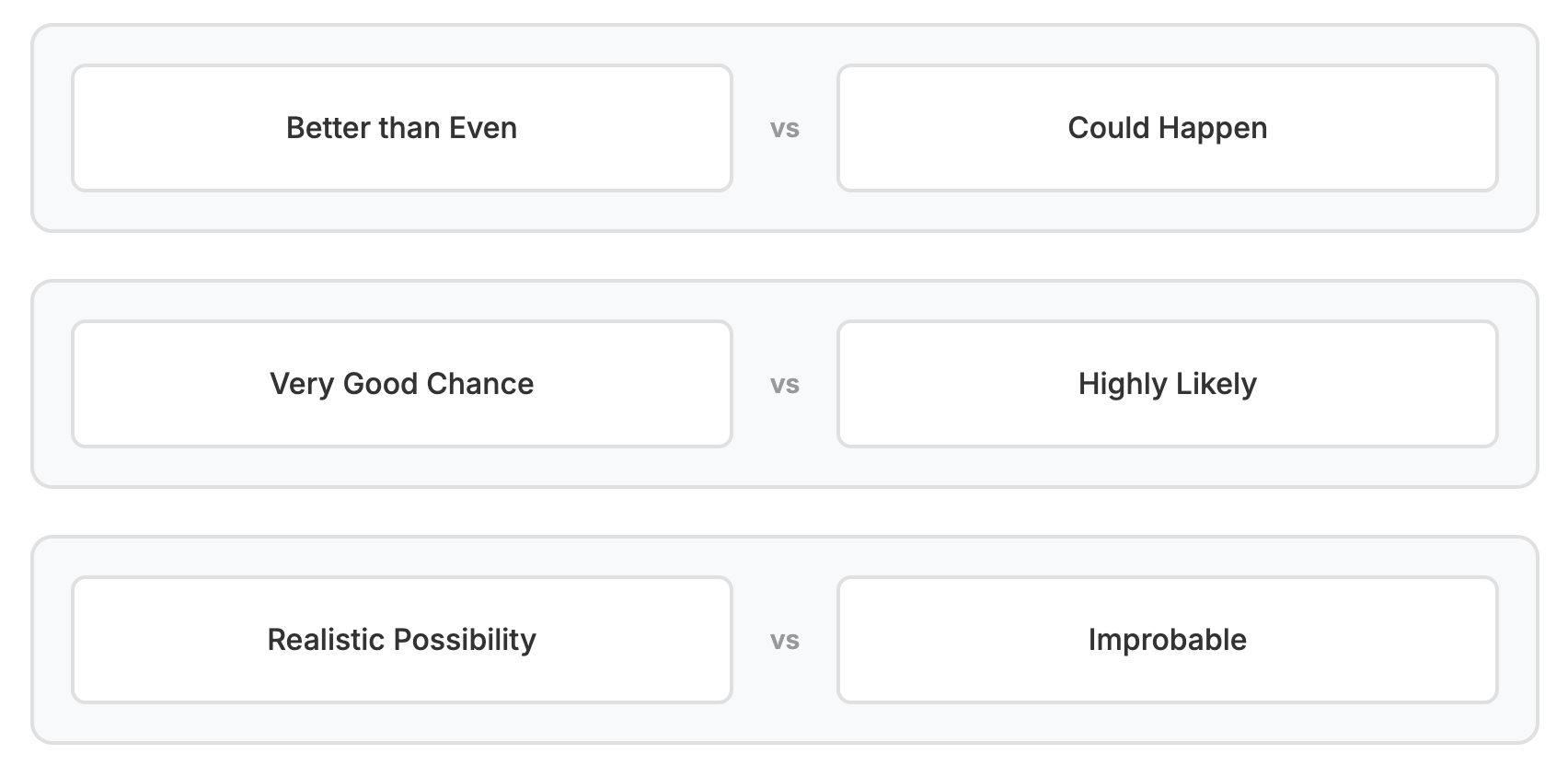This screenshot has width=1568, height=777.
Task: Choose the "Could Happen" option
Action: point(1167,128)
